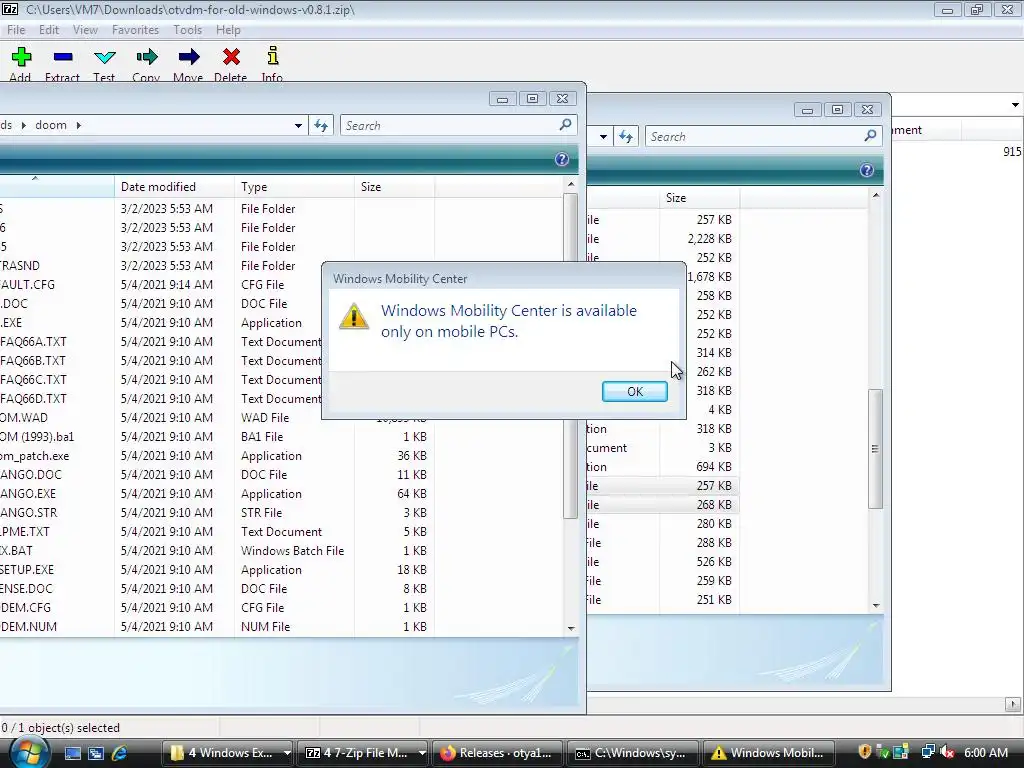
Task: Launch Internet Explorer from quick launch
Action: pyautogui.click(x=119, y=753)
